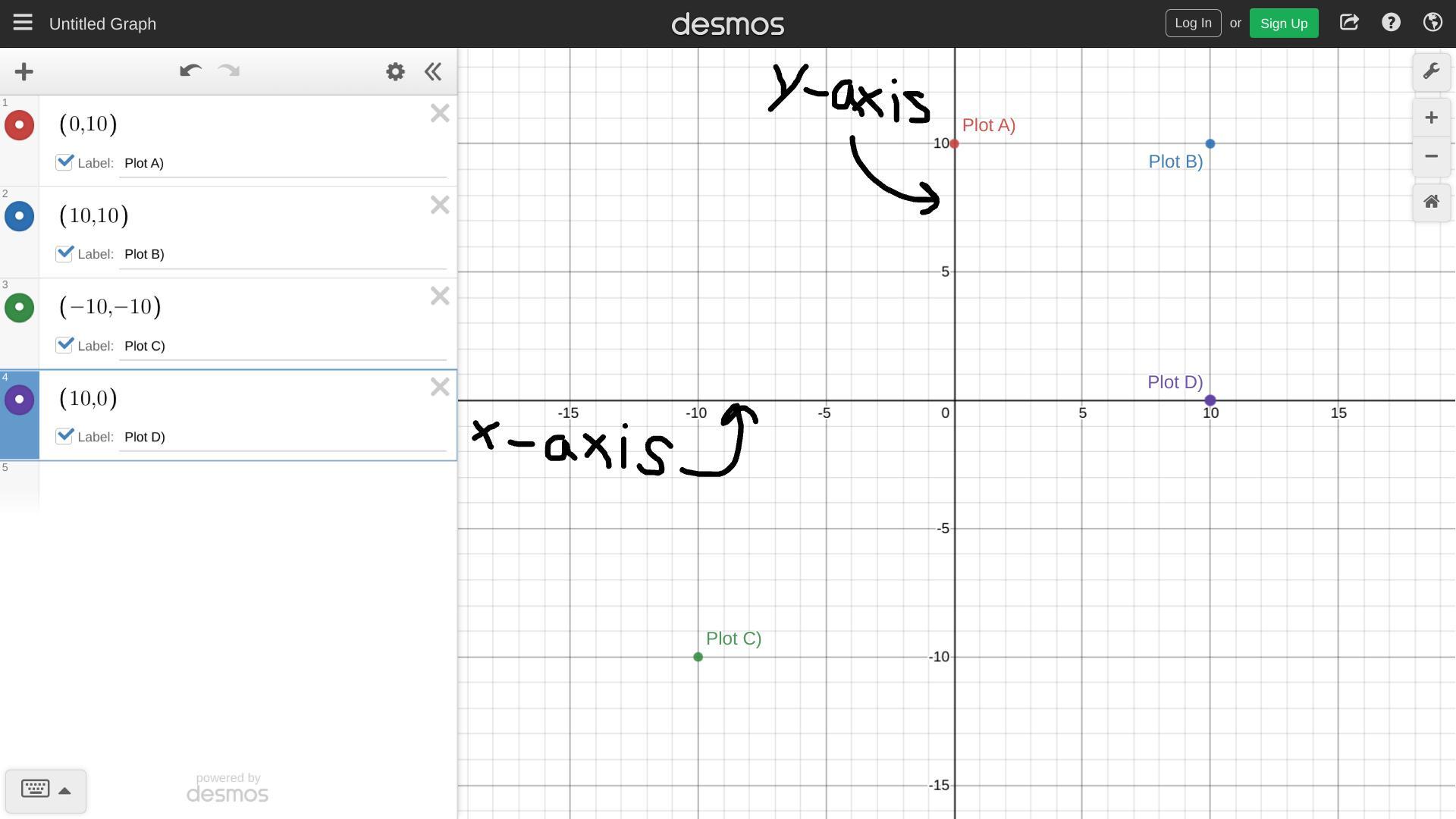Undo the last action
The height and width of the screenshot is (819, 1456).
190,71
